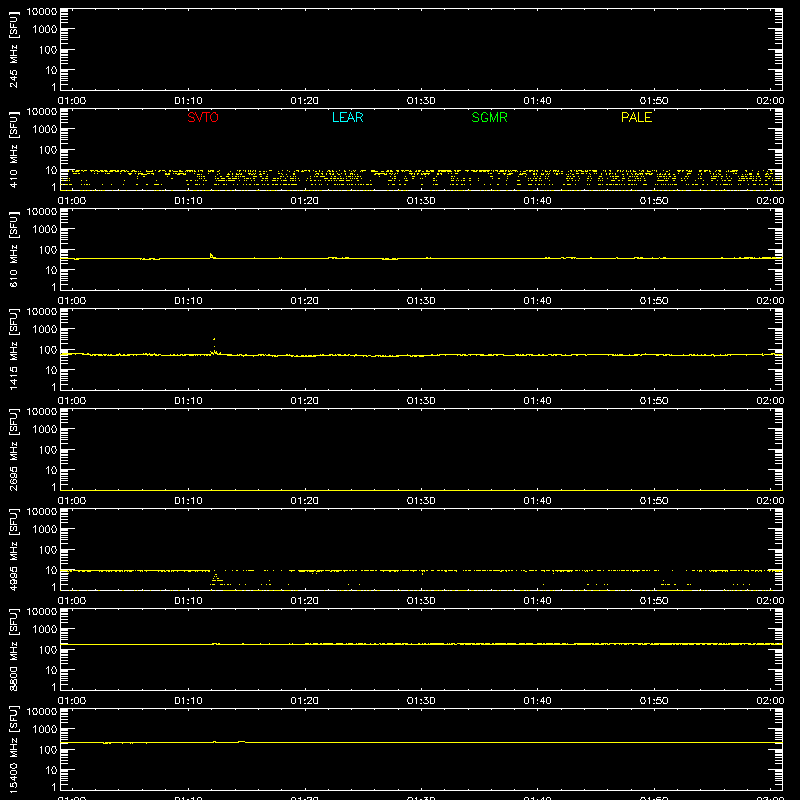
Task: Click the red SVTO station label
Action: [x=203, y=117]
